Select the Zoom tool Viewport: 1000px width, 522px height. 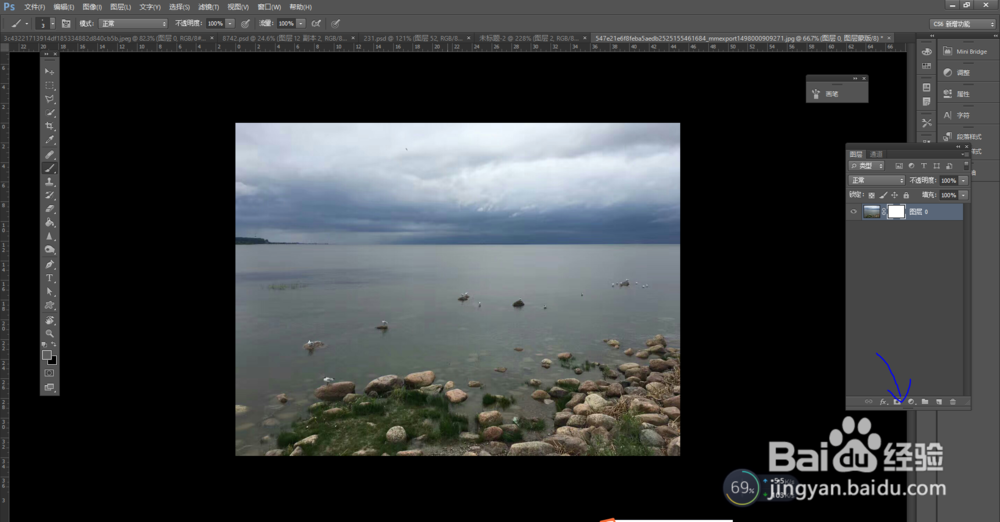tap(50, 334)
